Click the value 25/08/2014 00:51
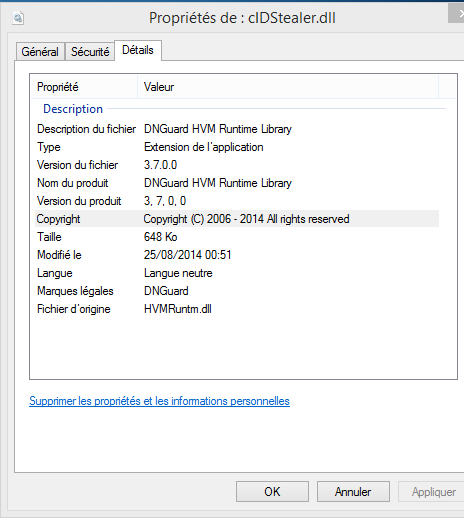 coord(187,255)
